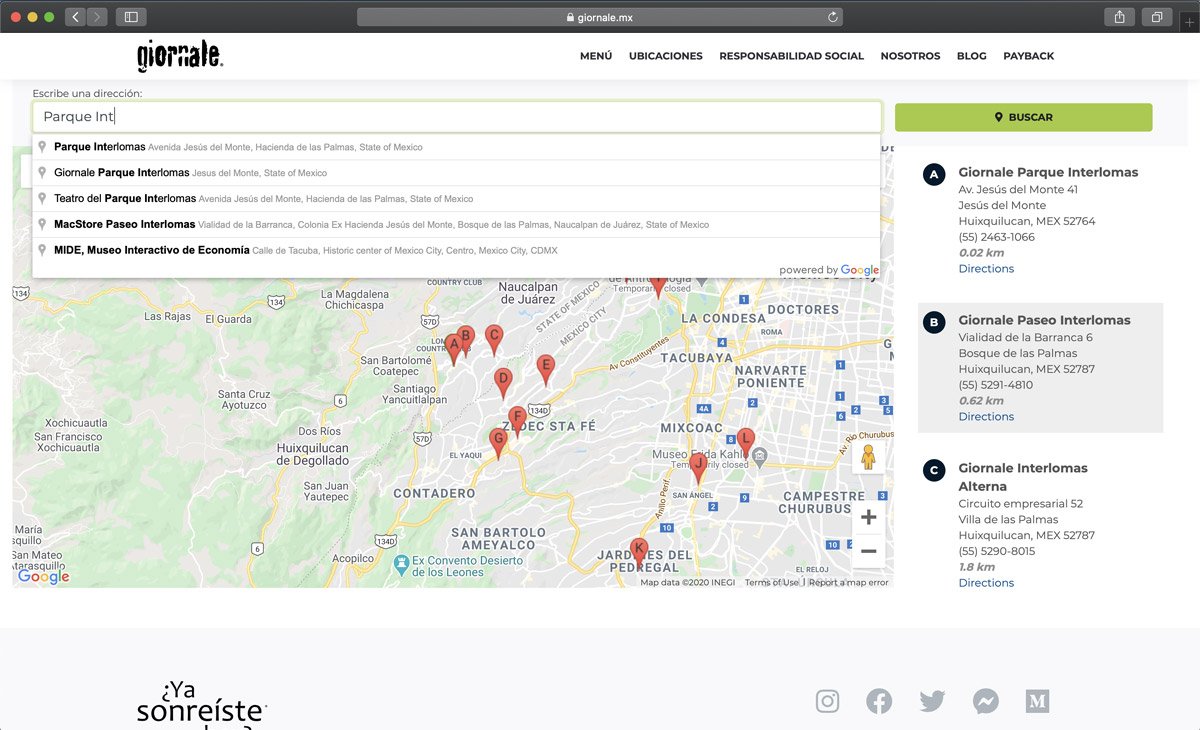Select map marker A
The height and width of the screenshot is (730, 1200).
tap(453, 350)
